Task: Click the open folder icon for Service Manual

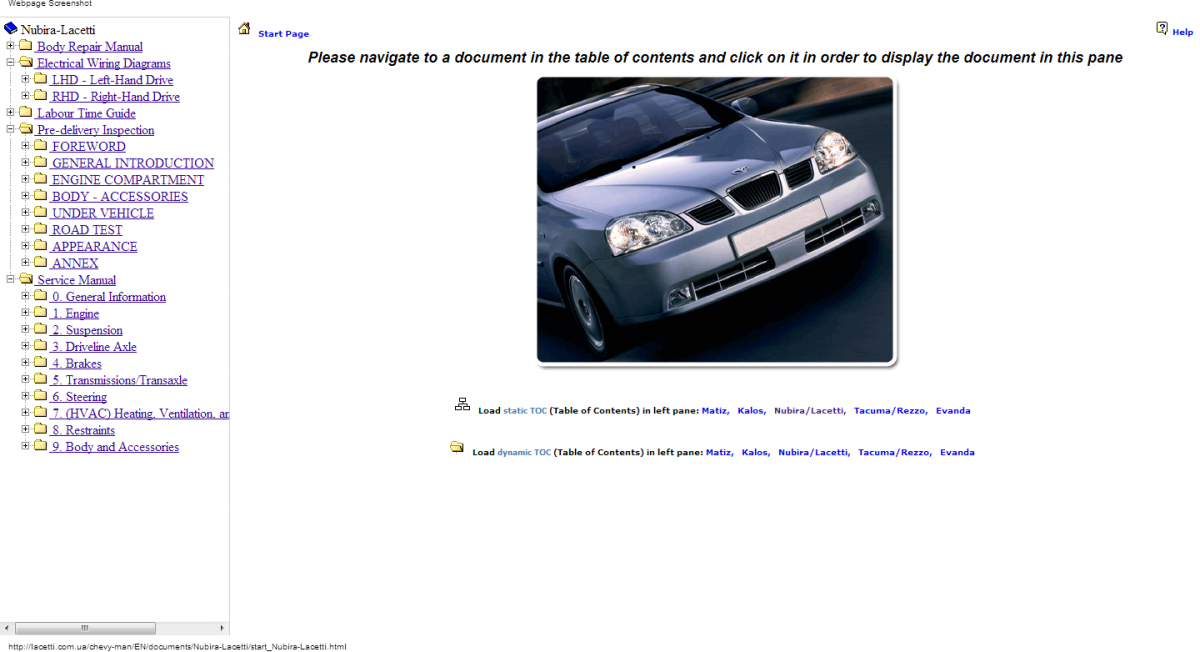Action: (x=26, y=280)
